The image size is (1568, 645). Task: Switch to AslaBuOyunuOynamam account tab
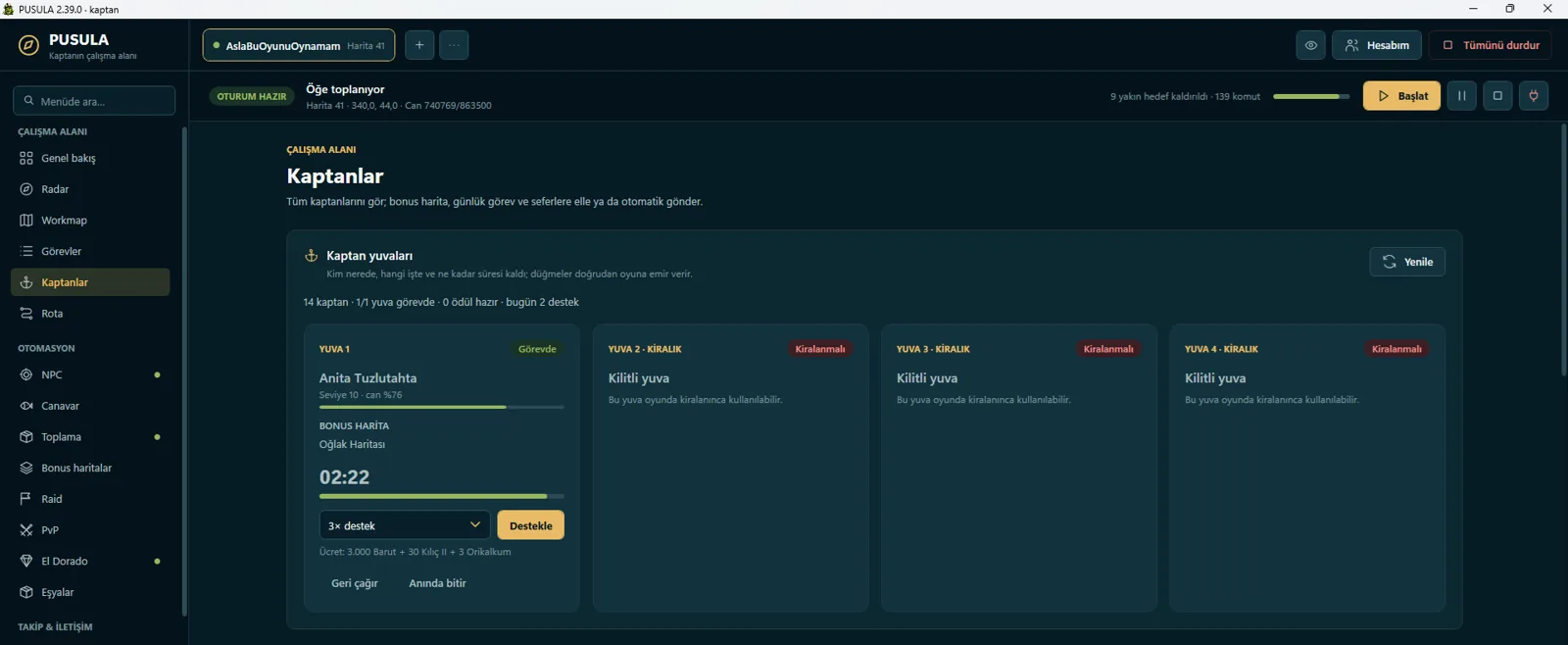pos(299,45)
